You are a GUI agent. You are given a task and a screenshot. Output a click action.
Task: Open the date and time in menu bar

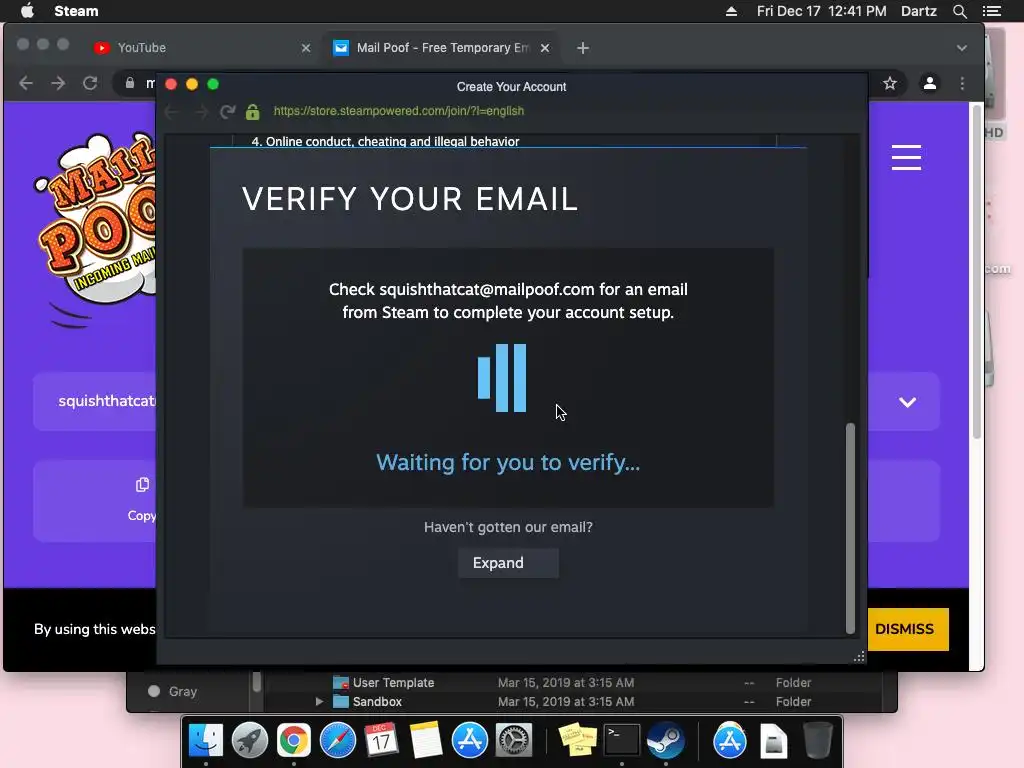[822, 11]
